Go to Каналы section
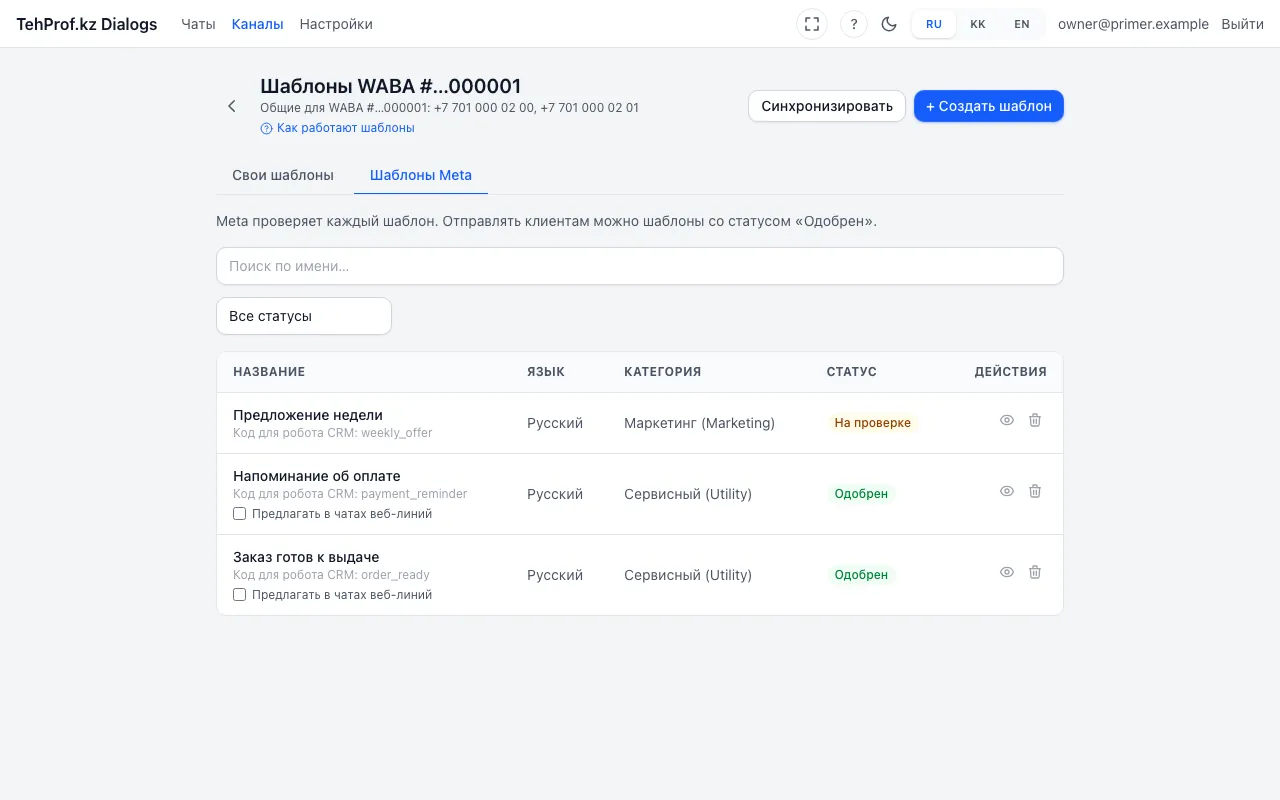This screenshot has height=800, width=1280. tap(257, 24)
